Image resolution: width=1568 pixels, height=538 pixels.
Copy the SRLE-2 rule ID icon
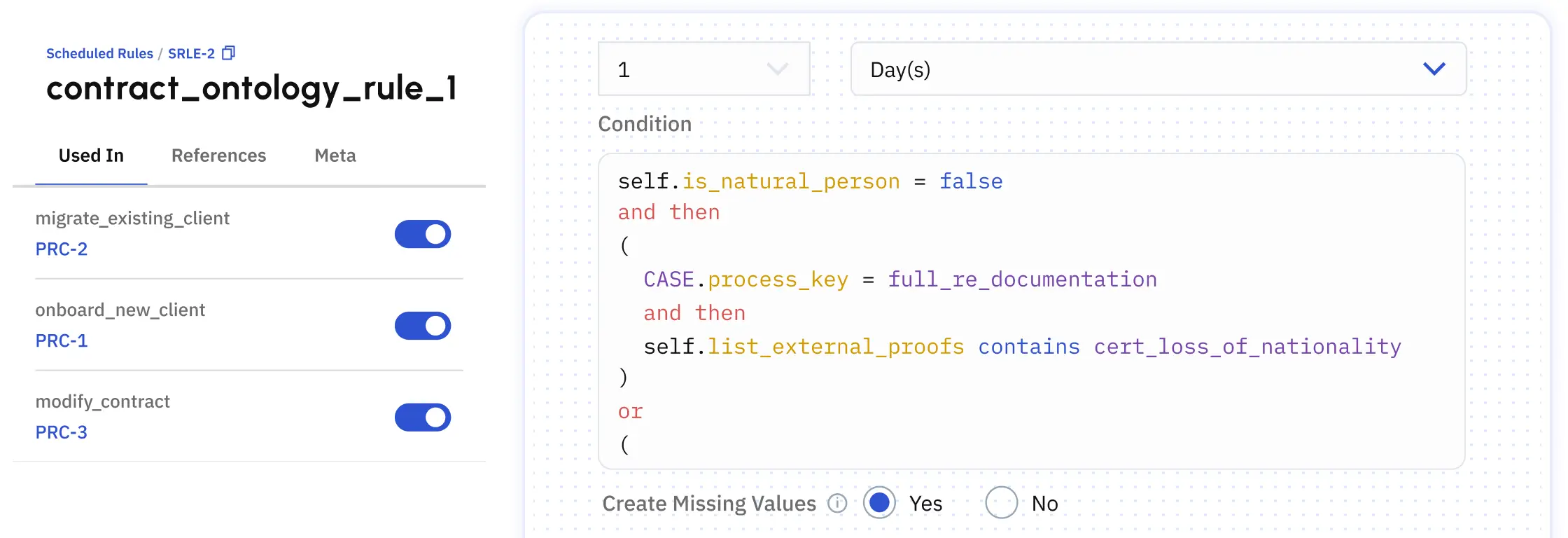228,53
